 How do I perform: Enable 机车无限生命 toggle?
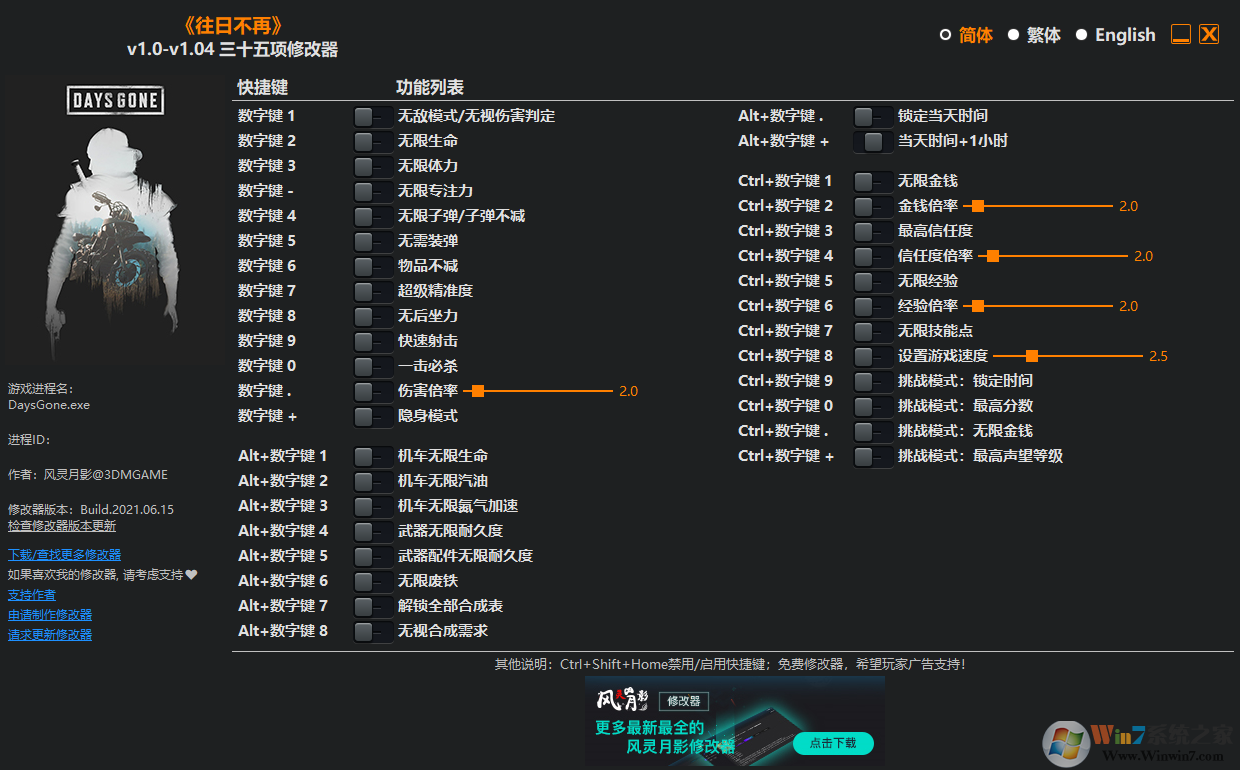point(373,456)
